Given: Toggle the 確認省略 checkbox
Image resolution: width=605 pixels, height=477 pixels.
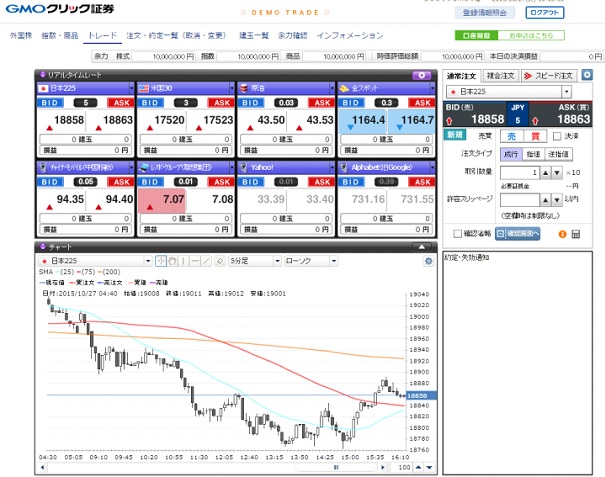Looking at the screenshot, I should (457, 234).
